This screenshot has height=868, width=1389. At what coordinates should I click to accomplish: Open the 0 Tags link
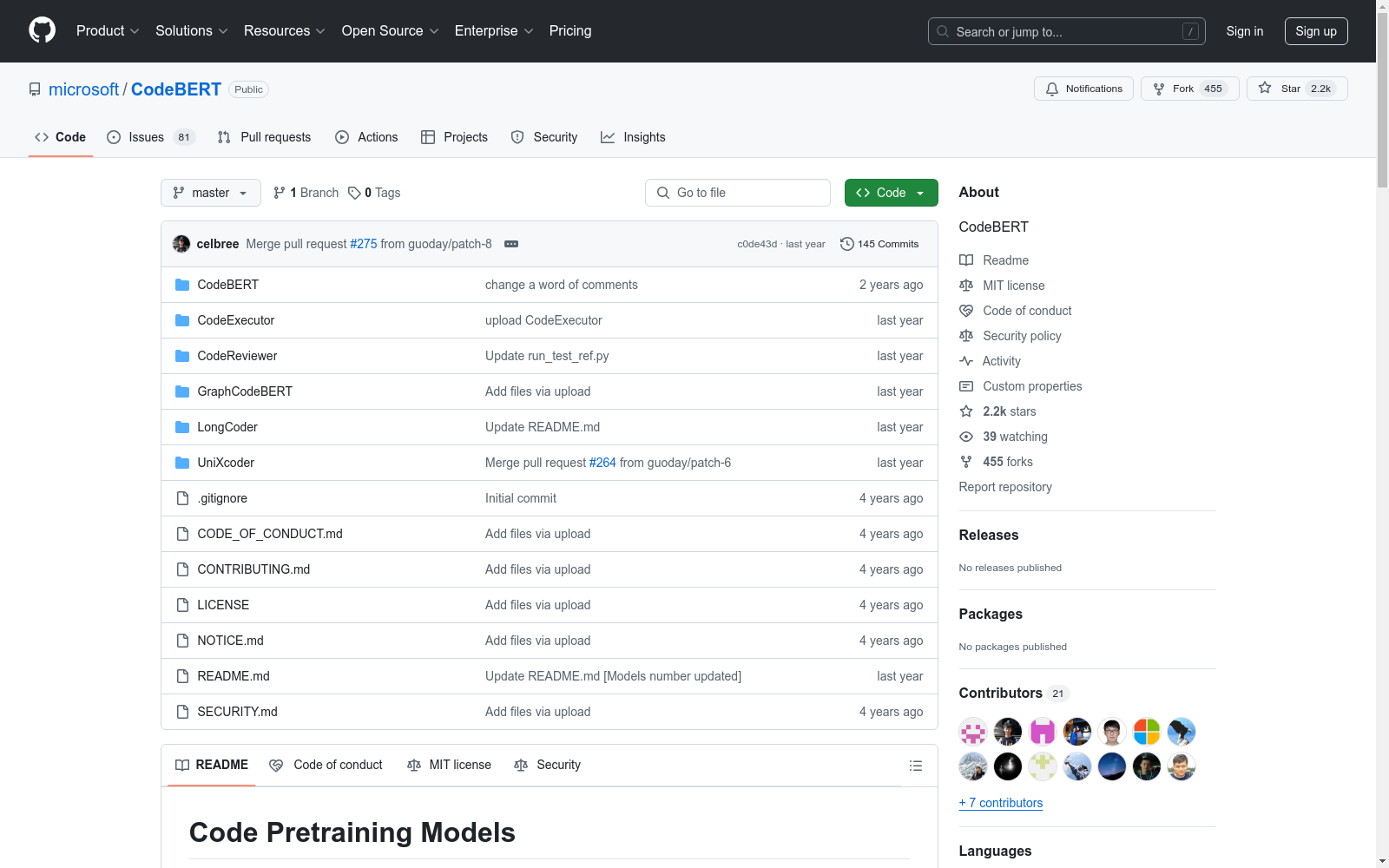click(374, 193)
